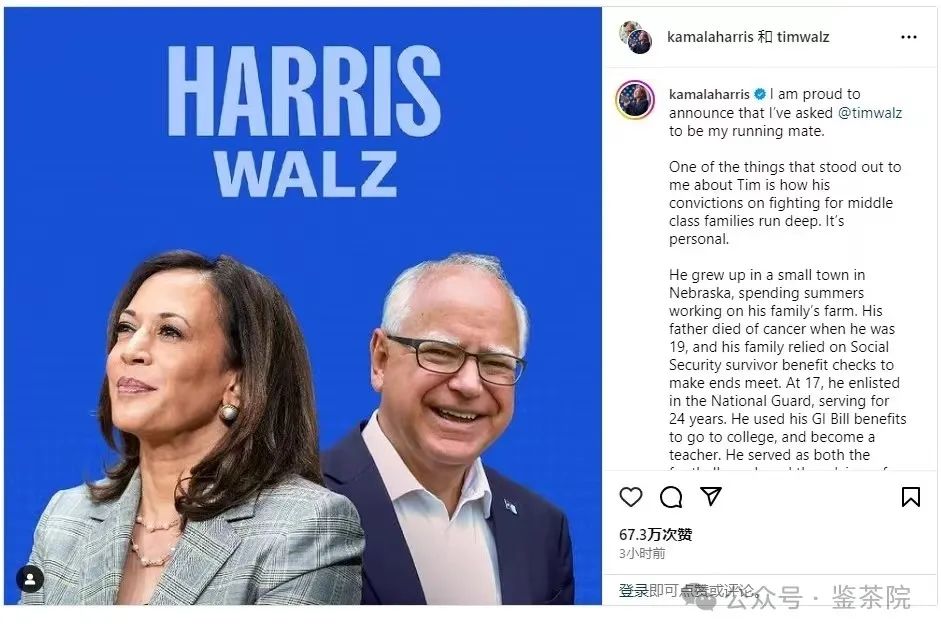The height and width of the screenshot is (636, 941).
Task: Click kamalaharris username in post header
Action: [711, 37]
